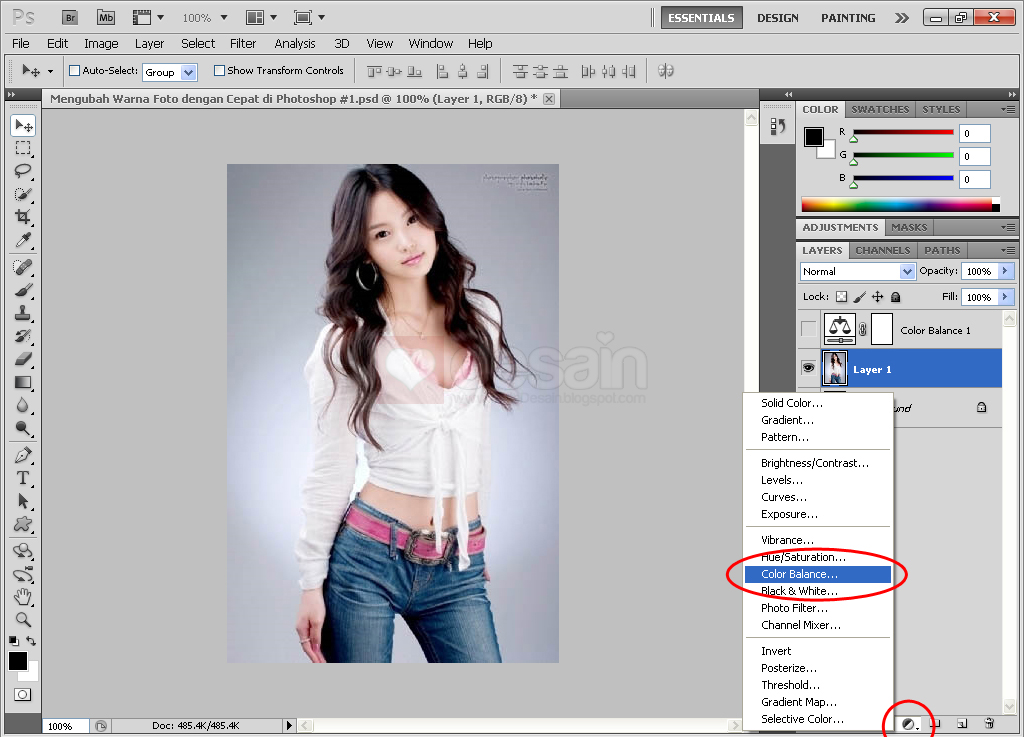Viewport: 1024px width, 737px height.
Task: Select the Custom Shape tool
Action: click(x=23, y=524)
